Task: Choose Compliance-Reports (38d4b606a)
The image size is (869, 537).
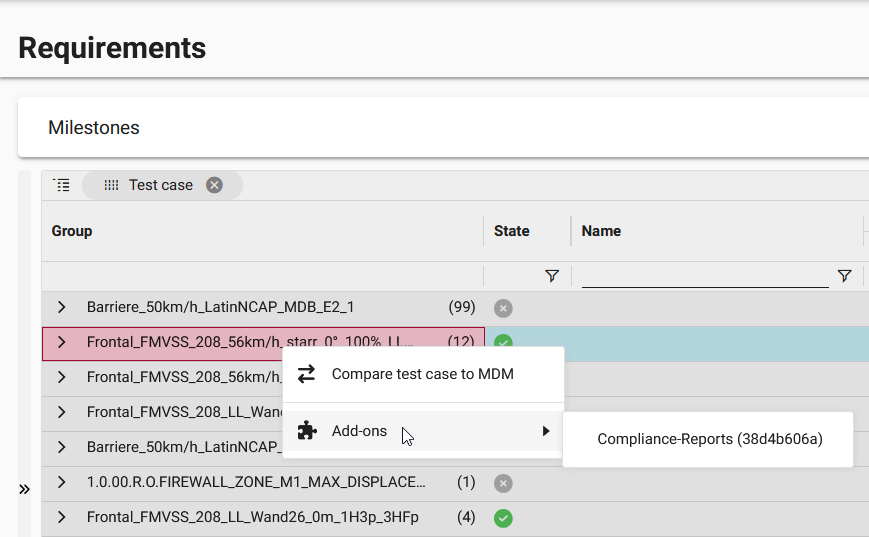Action: click(709, 439)
